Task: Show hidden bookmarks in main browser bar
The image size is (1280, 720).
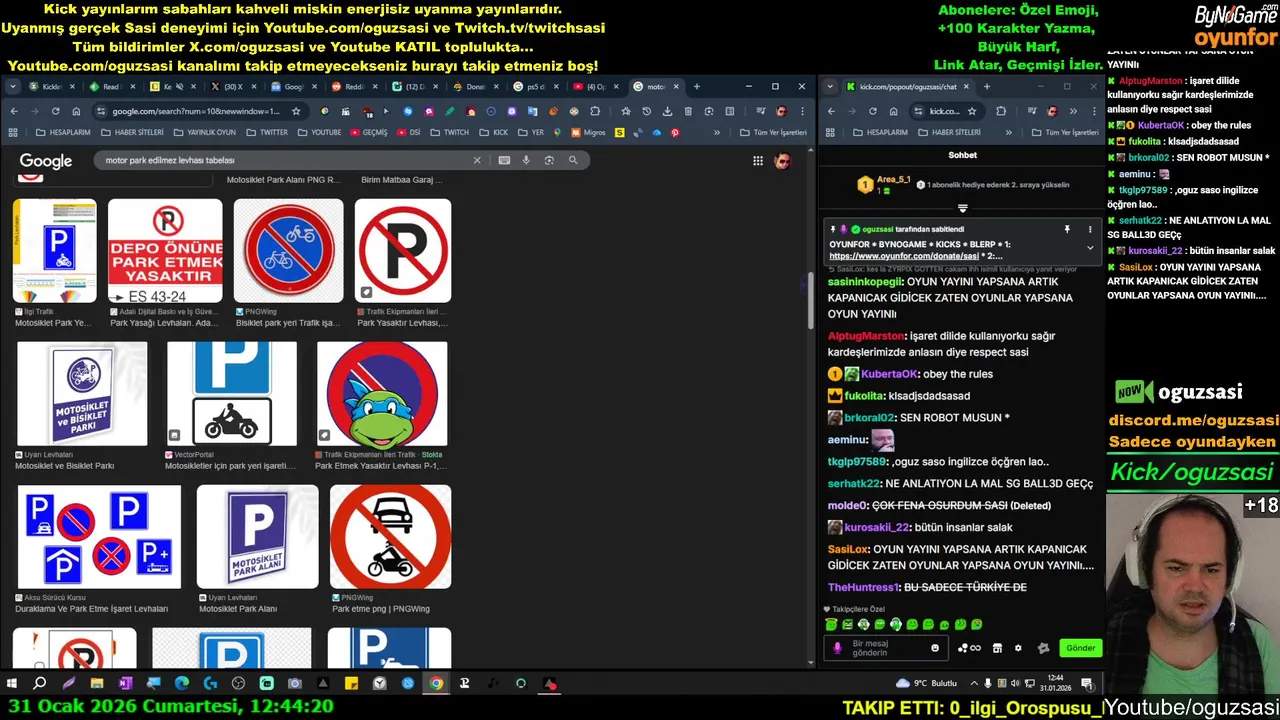Action: pyautogui.click(x=716, y=133)
